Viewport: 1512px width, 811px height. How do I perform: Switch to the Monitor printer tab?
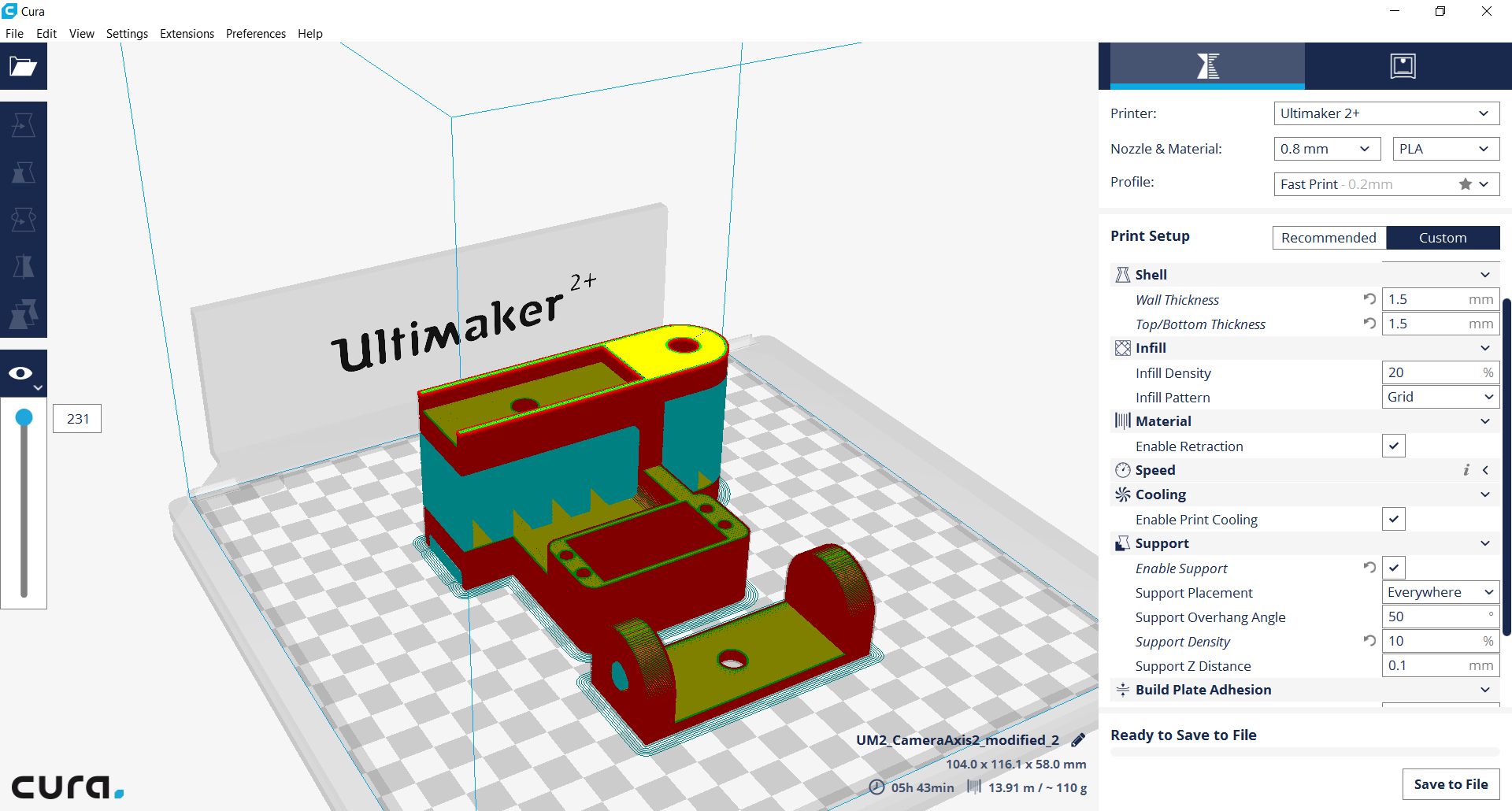1403,66
